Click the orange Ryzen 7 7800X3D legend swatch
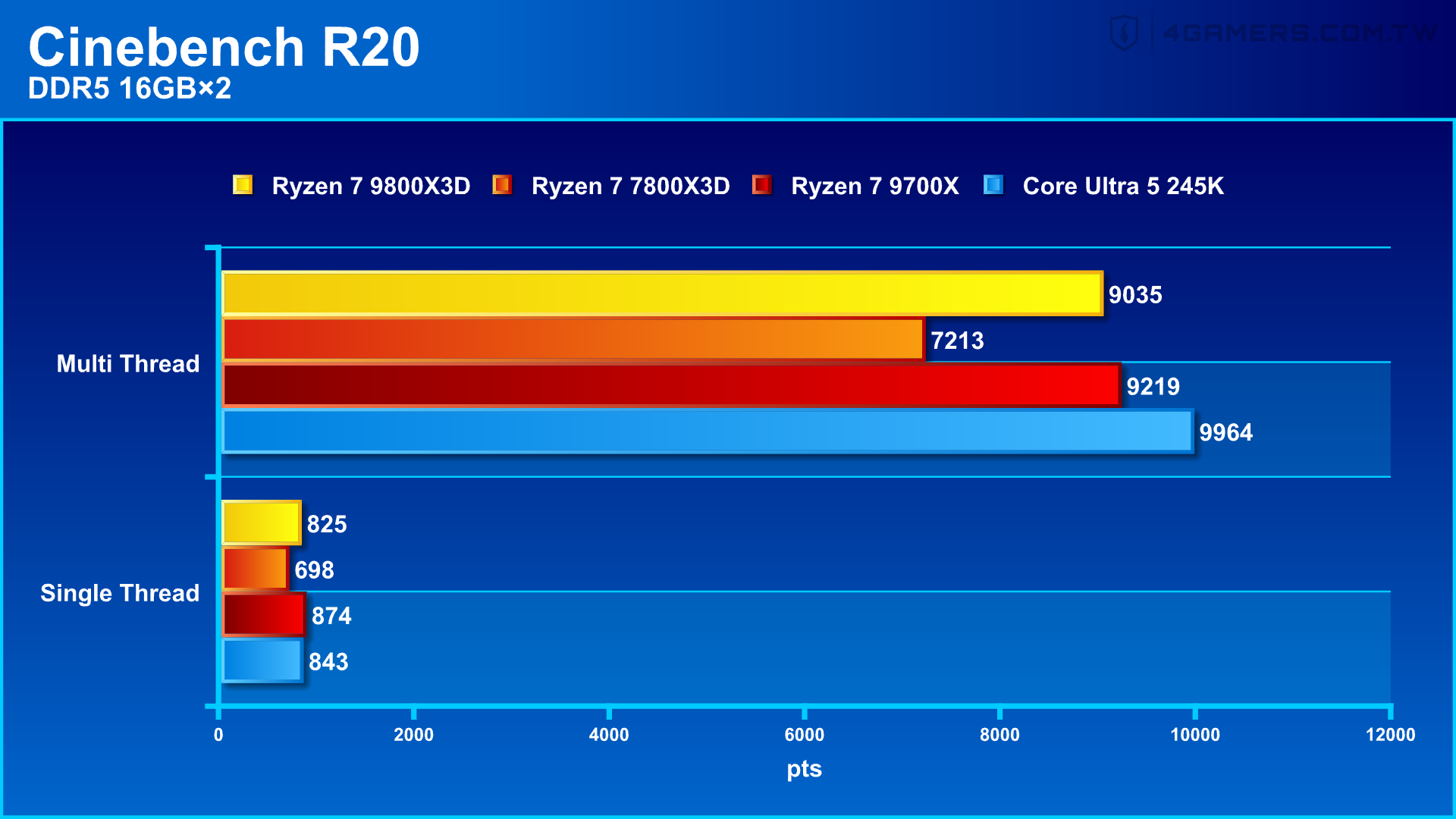 pyautogui.click(x=502, y=184)
